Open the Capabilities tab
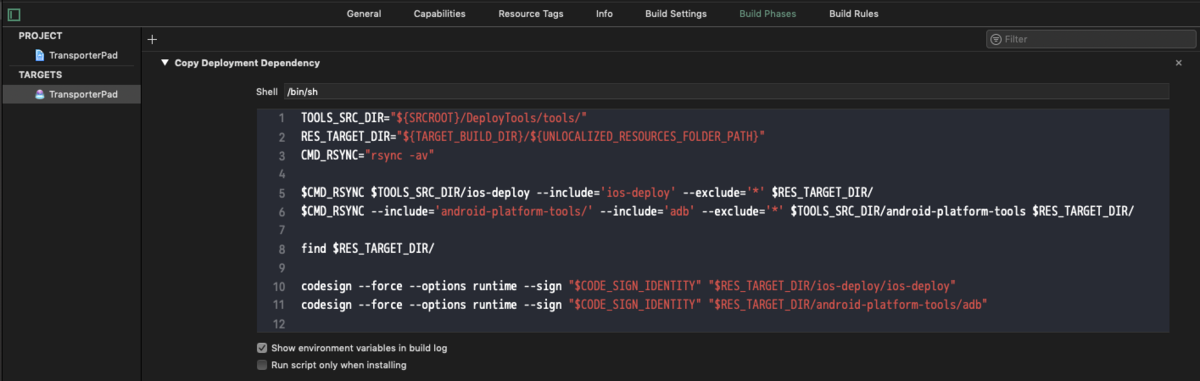Screen dimensions: 1200x381 tap(441, 14)
